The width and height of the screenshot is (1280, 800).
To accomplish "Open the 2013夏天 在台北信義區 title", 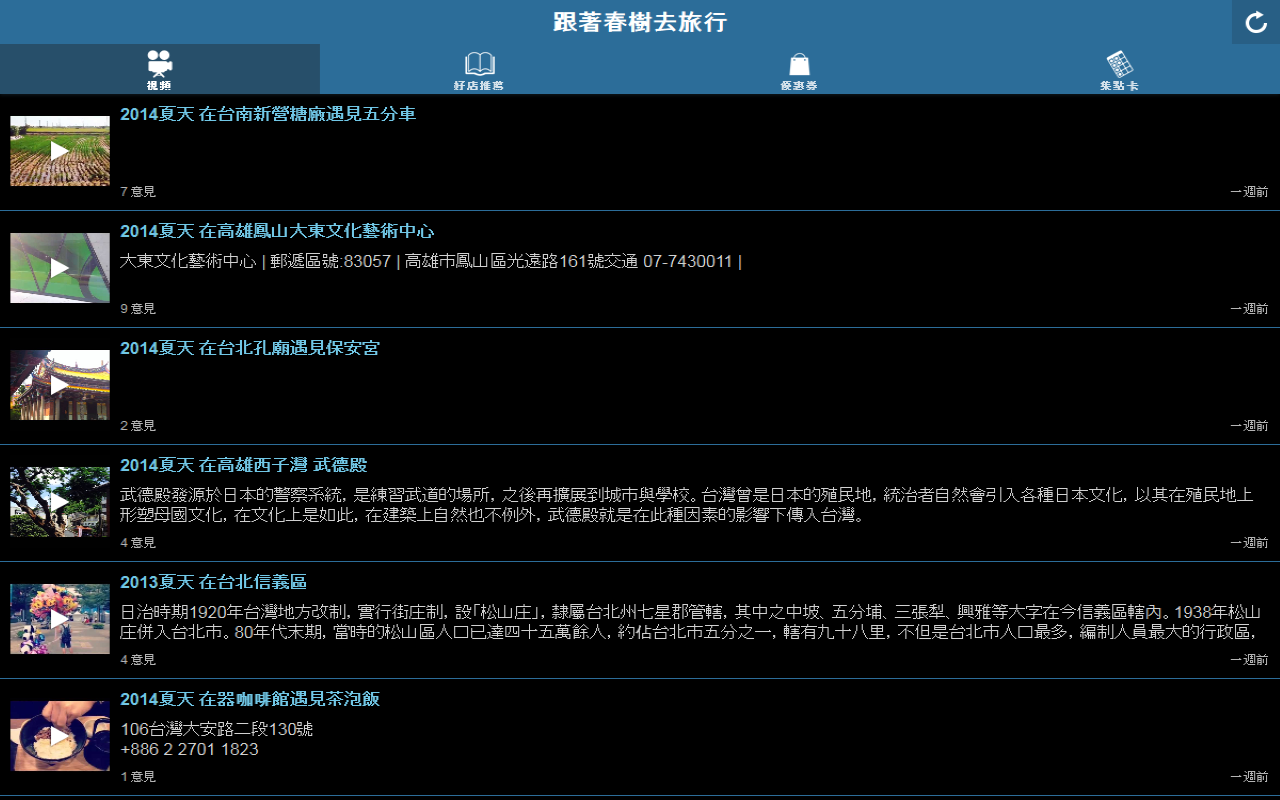I will tap(213, 582).
